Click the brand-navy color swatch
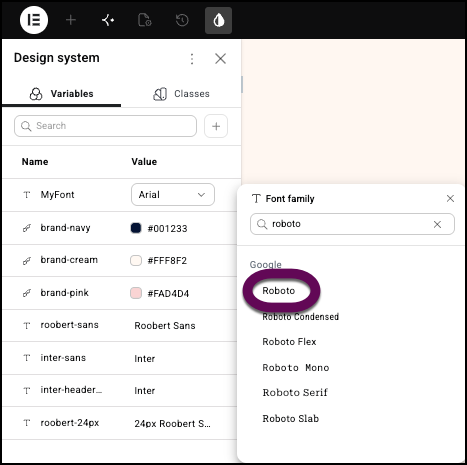This screenshot has height=465, width=467. coord(136,228)
